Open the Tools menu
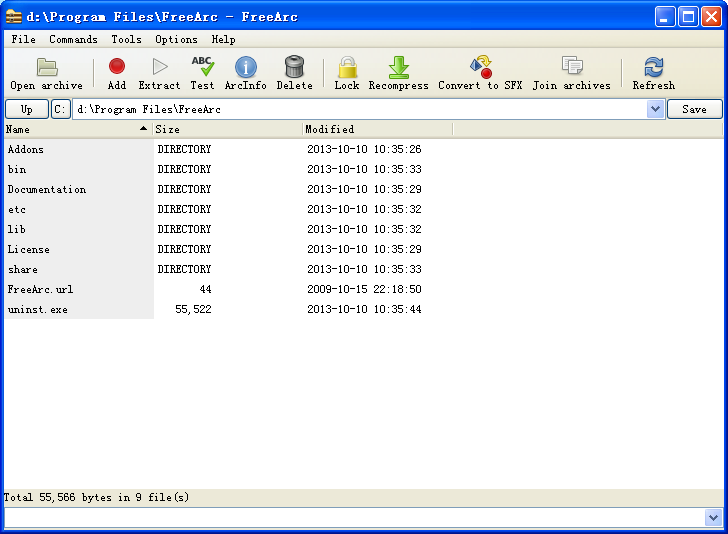The width and height of the screenshot is (728, 534). click(x=126, y=39)
